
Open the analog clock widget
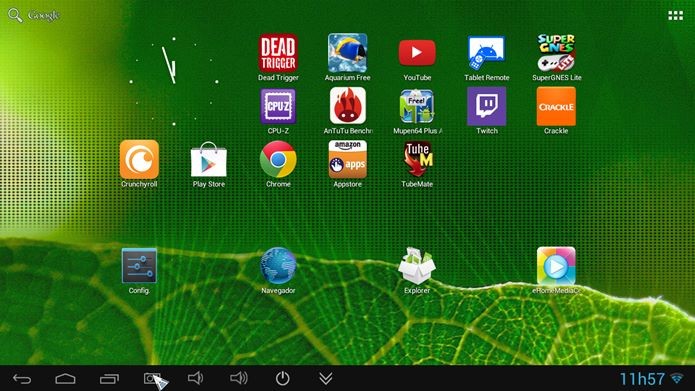tap(174, 82)
